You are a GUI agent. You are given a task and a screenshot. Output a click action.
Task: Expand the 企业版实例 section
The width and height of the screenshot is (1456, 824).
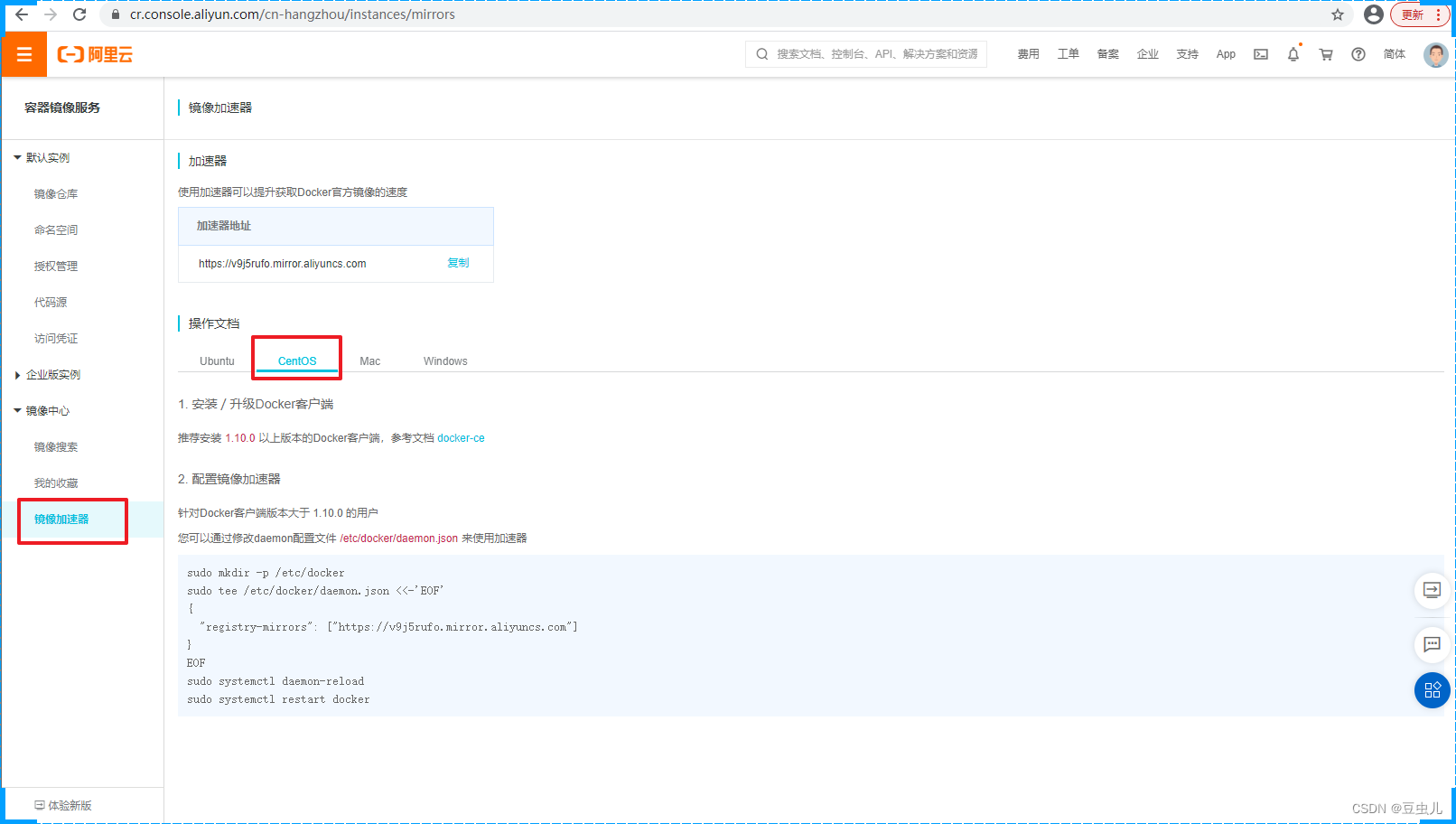[47, 374]
